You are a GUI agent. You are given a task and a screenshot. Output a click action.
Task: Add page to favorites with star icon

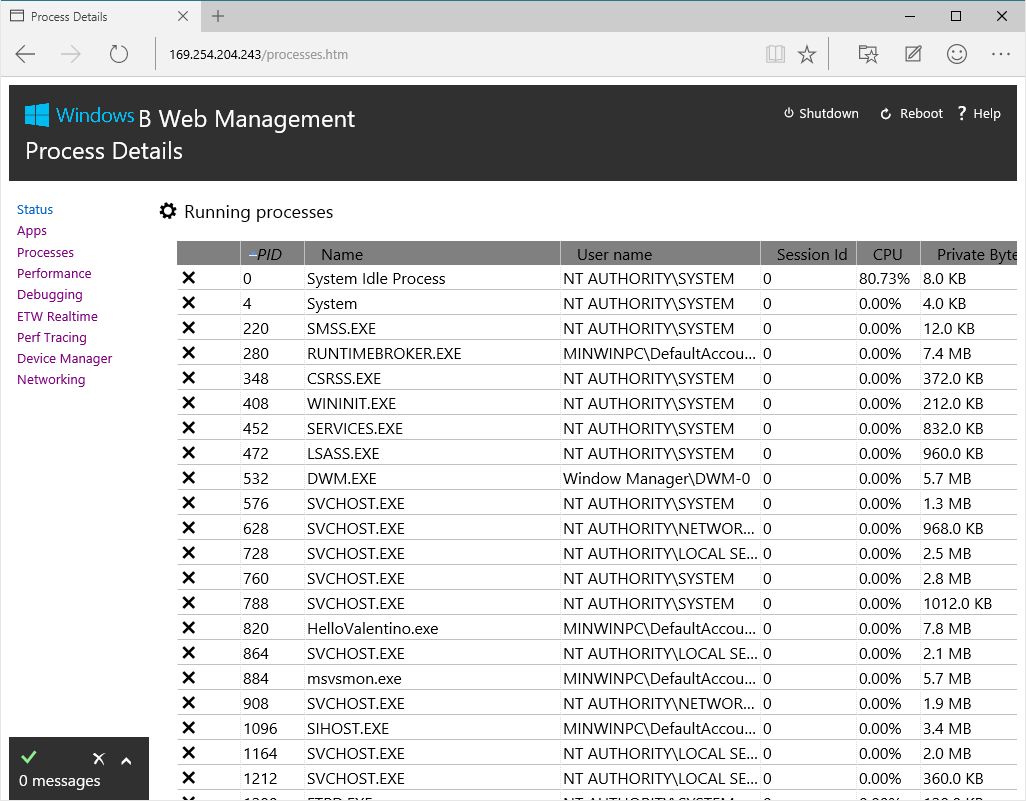[x=807, y=54]
